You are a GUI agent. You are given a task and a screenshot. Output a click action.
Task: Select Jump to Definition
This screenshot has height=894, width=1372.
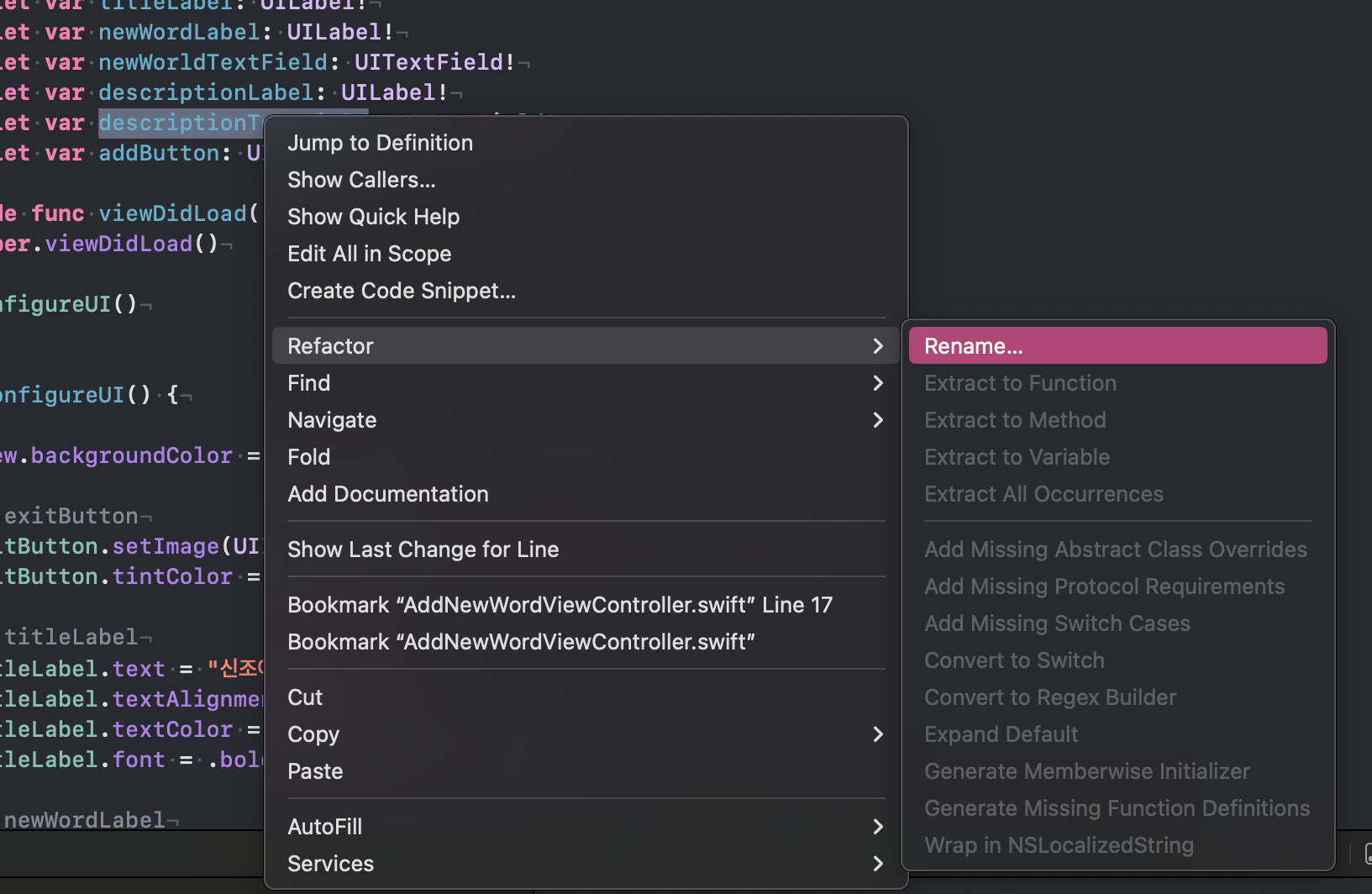pyautogui.click(x=380, y=143)
